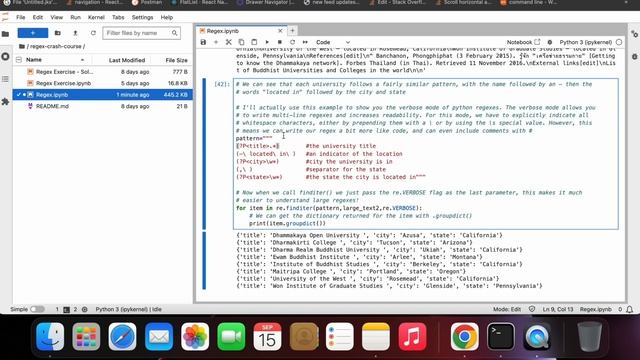Refresh the file browser list

(93, 33)
